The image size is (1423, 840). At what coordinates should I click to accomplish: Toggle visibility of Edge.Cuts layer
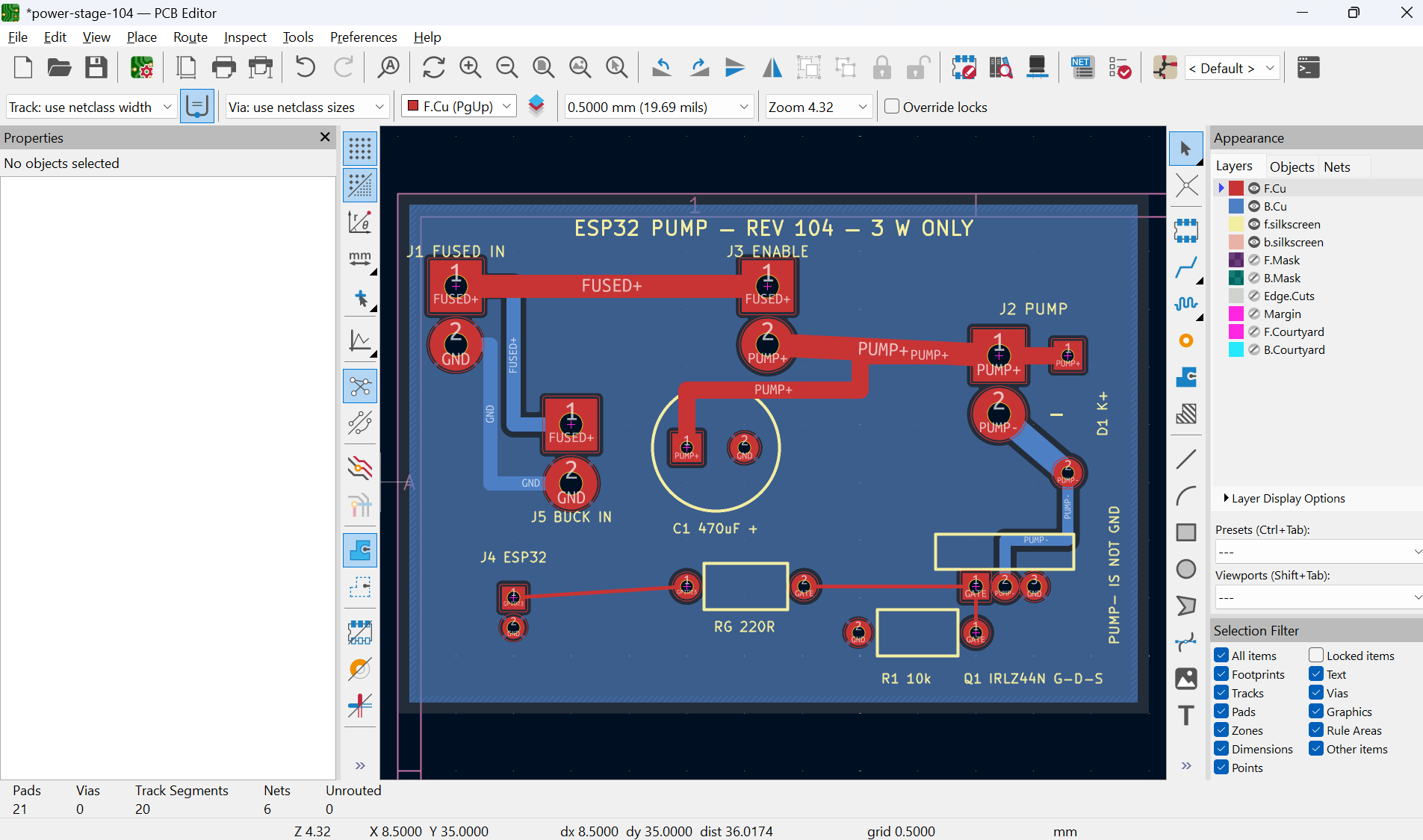(1254, 296)
